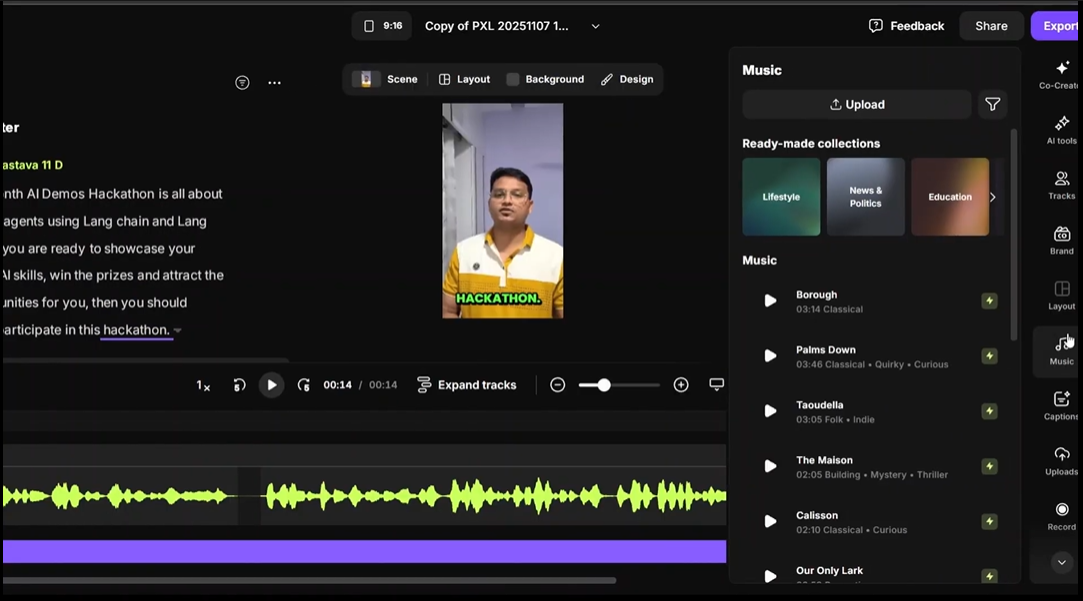Click the lightning badge next to Taoudella
Image resolution: width=1083 pixels, height=601 pixels.
tap(989, 411)
